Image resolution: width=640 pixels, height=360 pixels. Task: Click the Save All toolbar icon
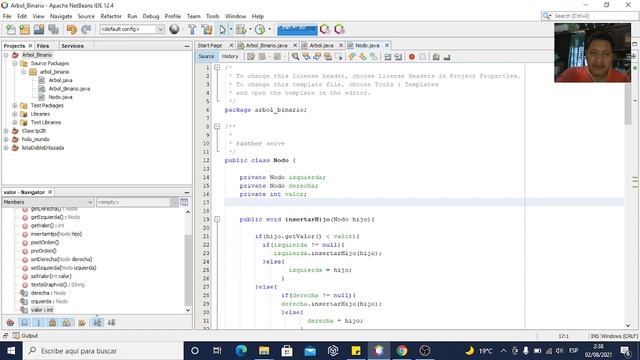pos(53,29)
